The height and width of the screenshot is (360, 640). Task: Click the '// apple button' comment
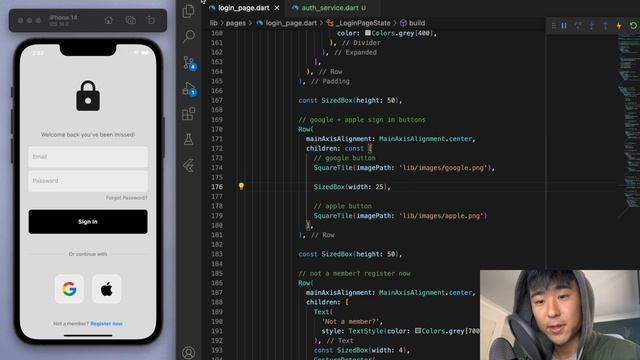[x=342, y=206]
